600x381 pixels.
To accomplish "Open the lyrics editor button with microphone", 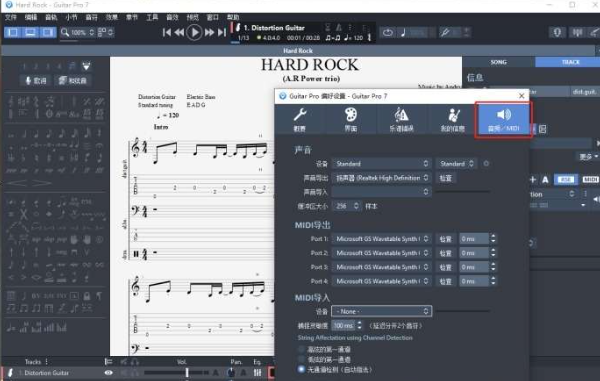I will pyautogui.click(x=36, y=80).
